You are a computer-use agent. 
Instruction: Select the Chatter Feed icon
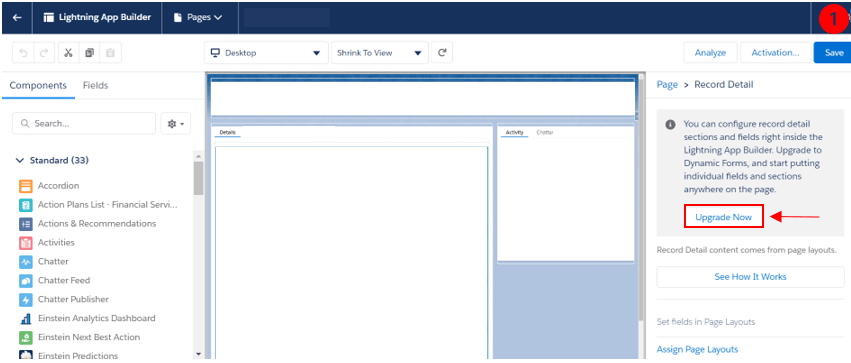tap(26, 281)
